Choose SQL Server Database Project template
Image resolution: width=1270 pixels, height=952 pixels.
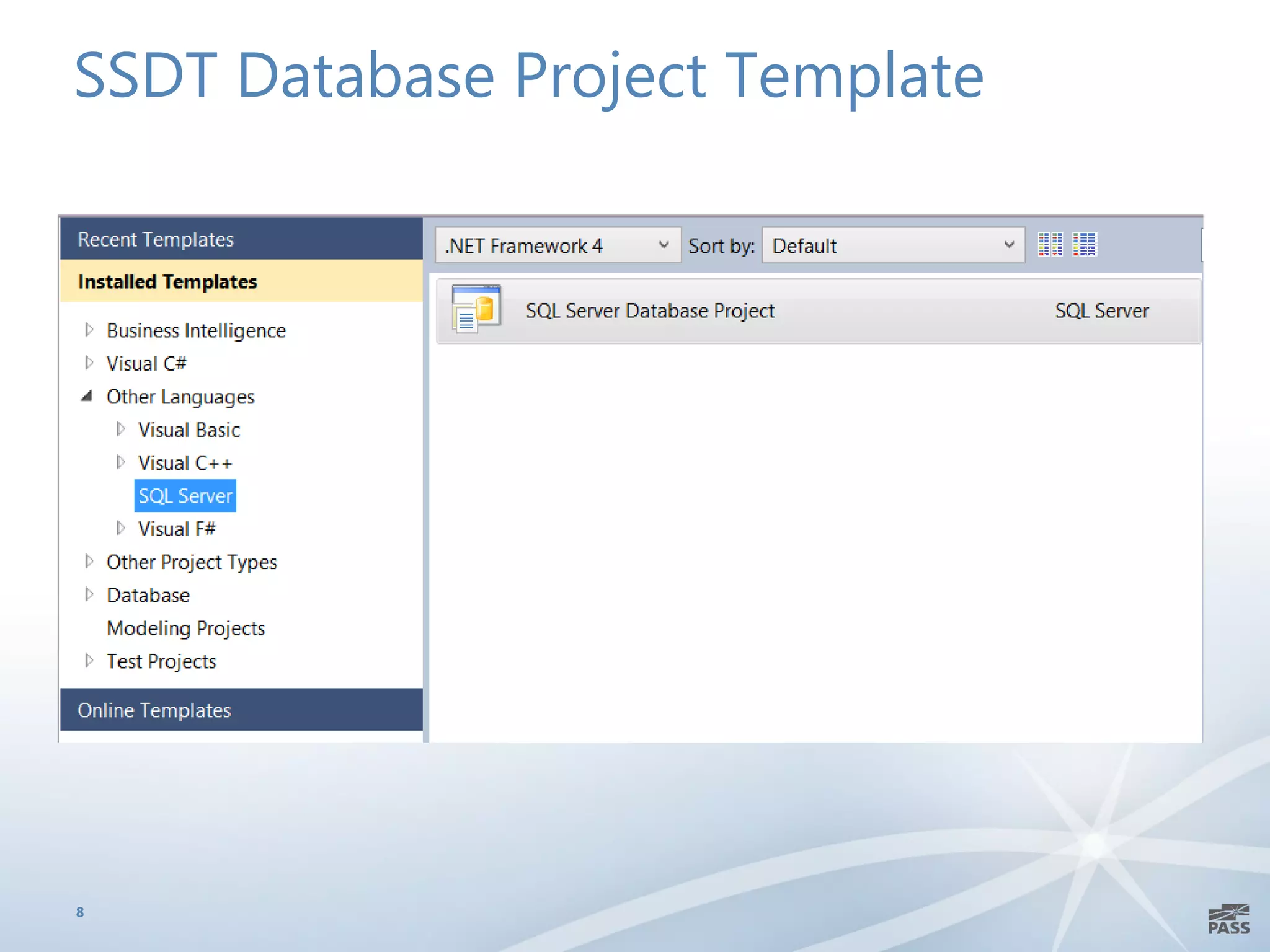[x=819, y=311]
